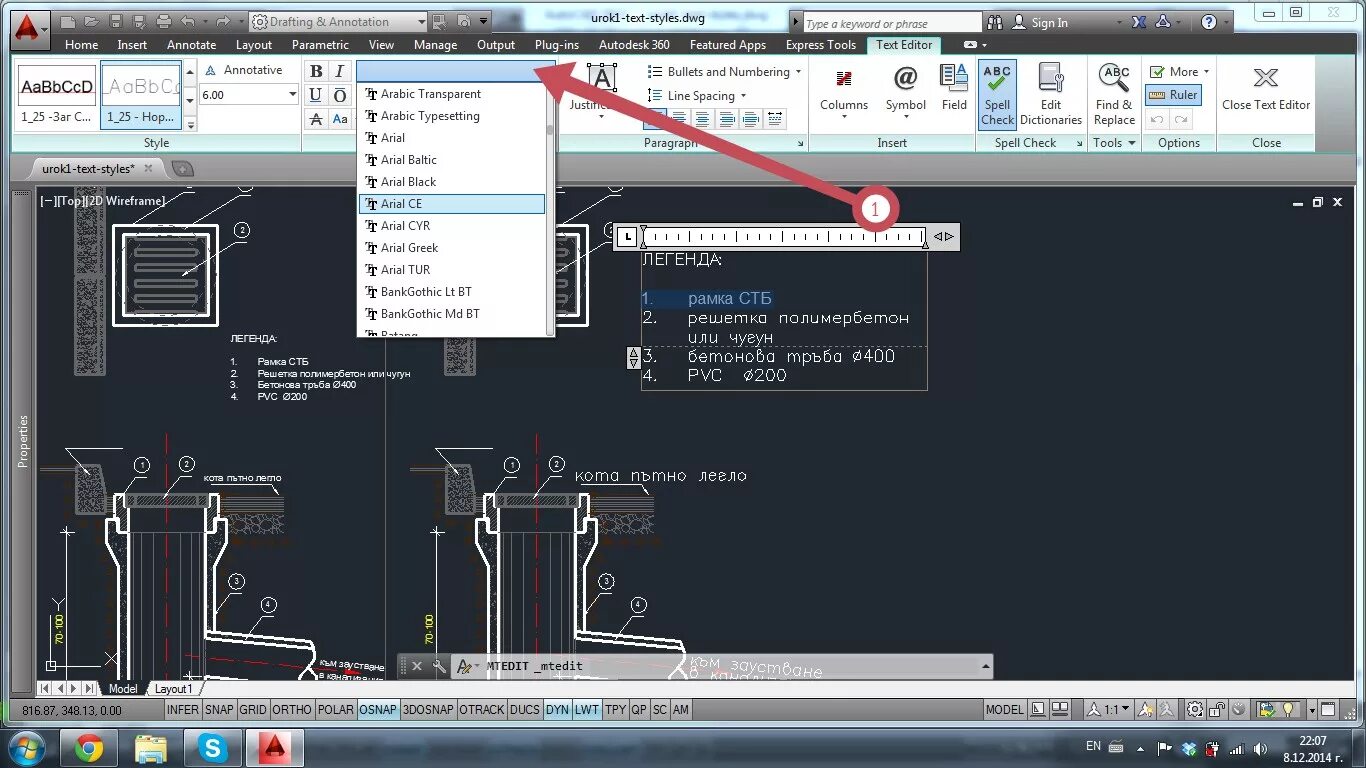Click the Close Text Editor X icon
This screenshot has height=768, width=1366.
tap(1266, 88)
